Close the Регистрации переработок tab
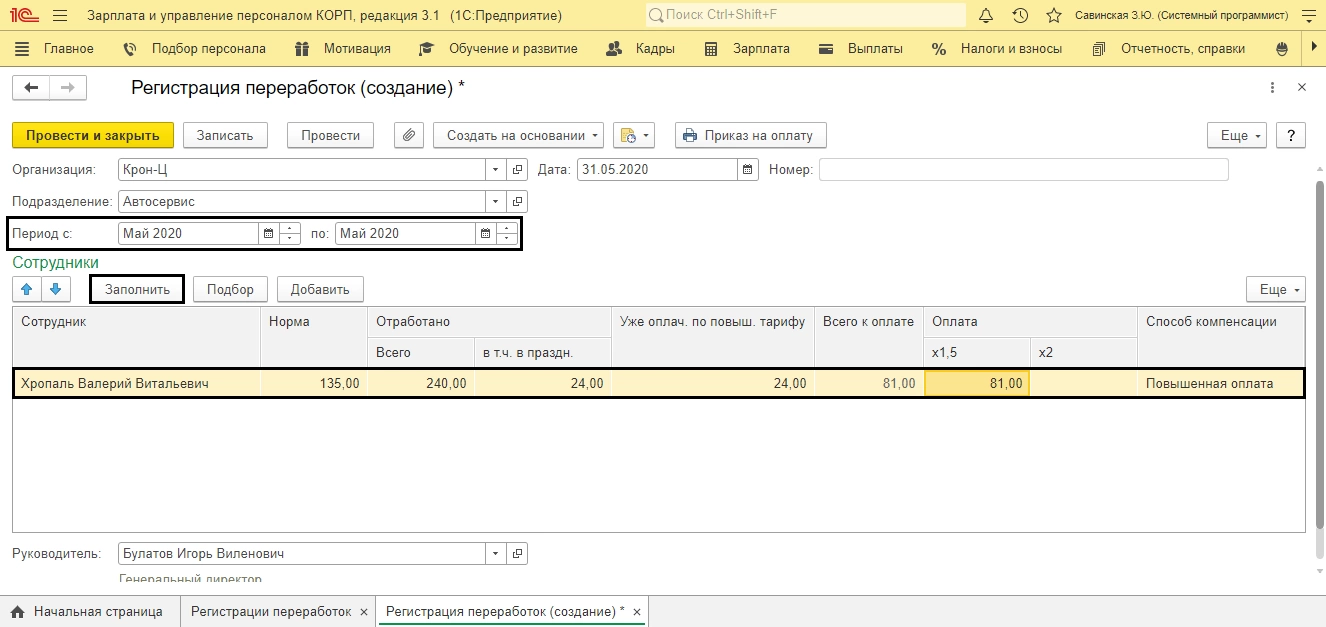The image size is (1326, 627). (364, 611)
